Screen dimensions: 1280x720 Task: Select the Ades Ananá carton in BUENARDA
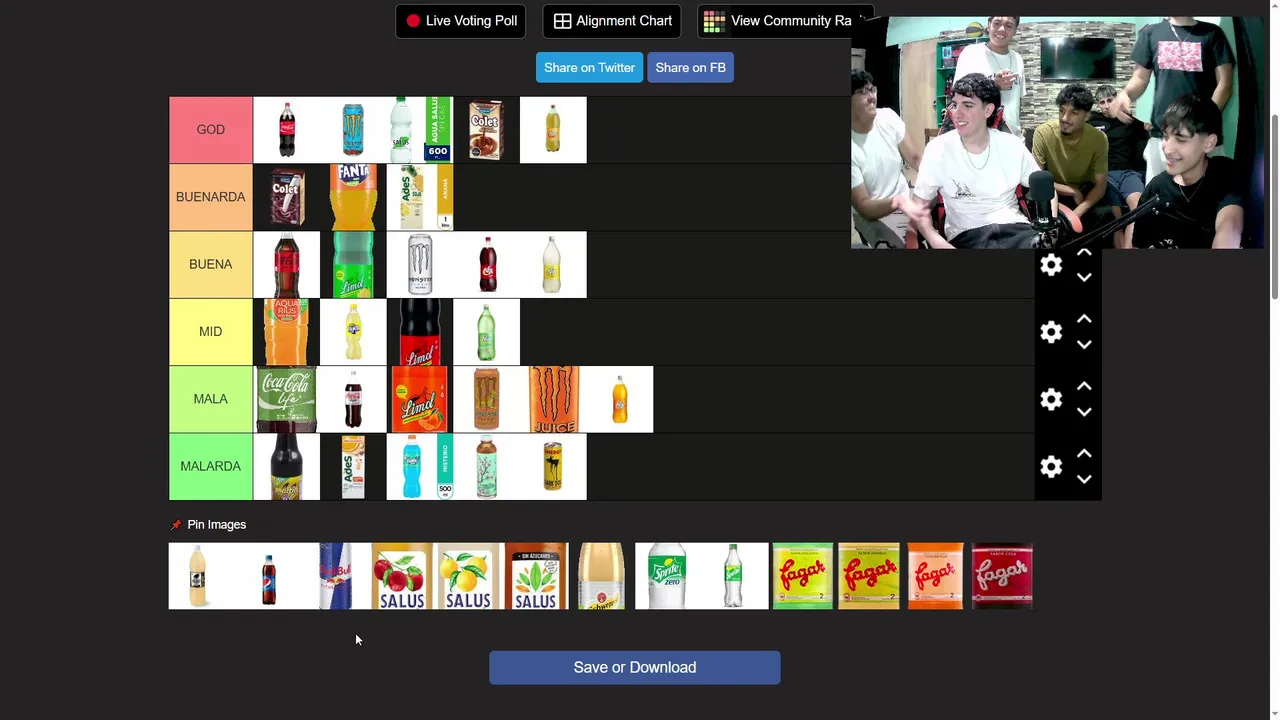pyautogui.click(x=420, y=197)
